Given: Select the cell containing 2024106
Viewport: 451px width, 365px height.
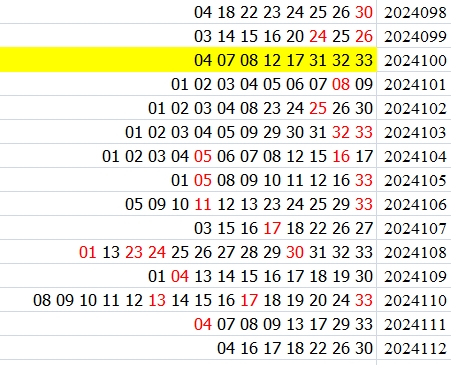Looking at the screenshot, I should click(414, 204).
